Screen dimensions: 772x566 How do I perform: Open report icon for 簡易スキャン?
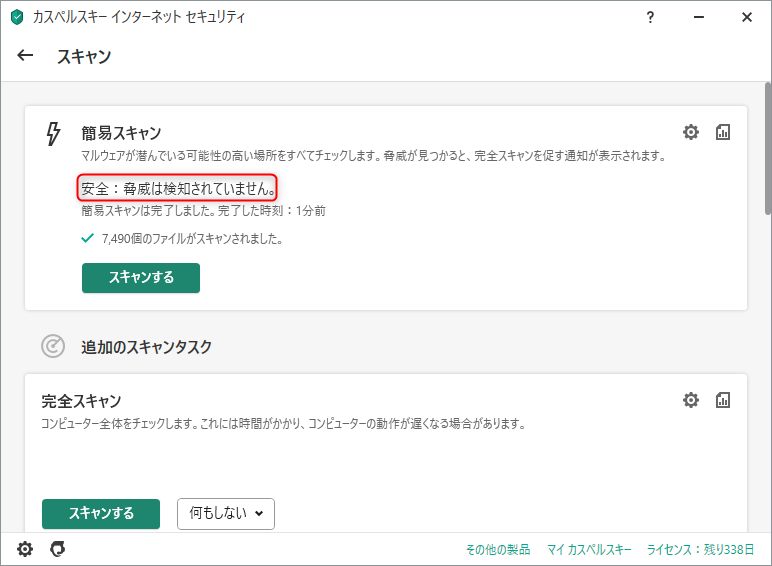tap(723, 132)
